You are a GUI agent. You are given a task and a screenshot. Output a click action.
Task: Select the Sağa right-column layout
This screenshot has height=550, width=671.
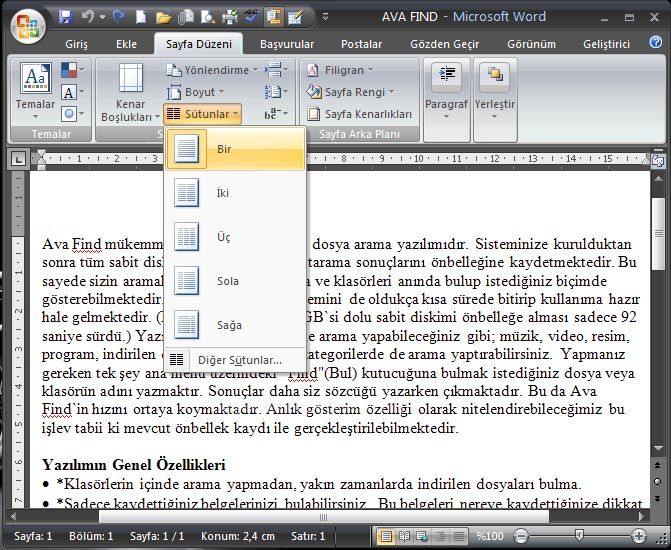pyautogui.click(x=235, y=325)
